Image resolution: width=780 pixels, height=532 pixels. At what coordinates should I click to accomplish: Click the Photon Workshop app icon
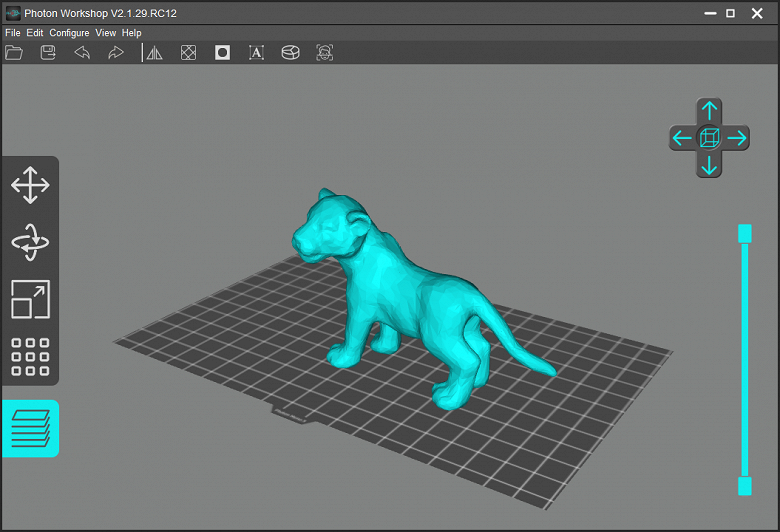click(13, 13)
